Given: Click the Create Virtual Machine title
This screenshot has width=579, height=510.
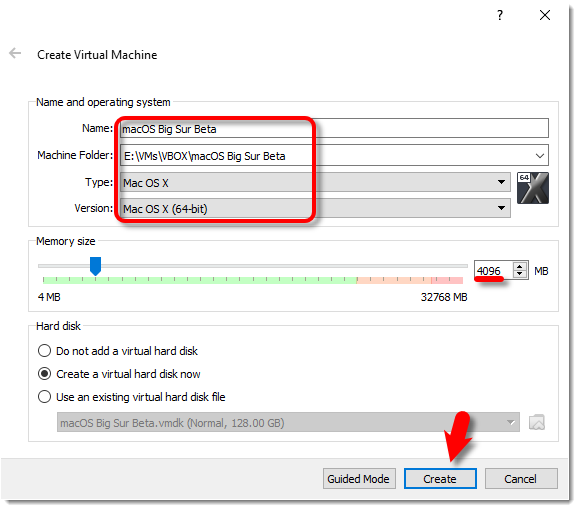Looking at the screenshot, I should (x=97, y=55).
